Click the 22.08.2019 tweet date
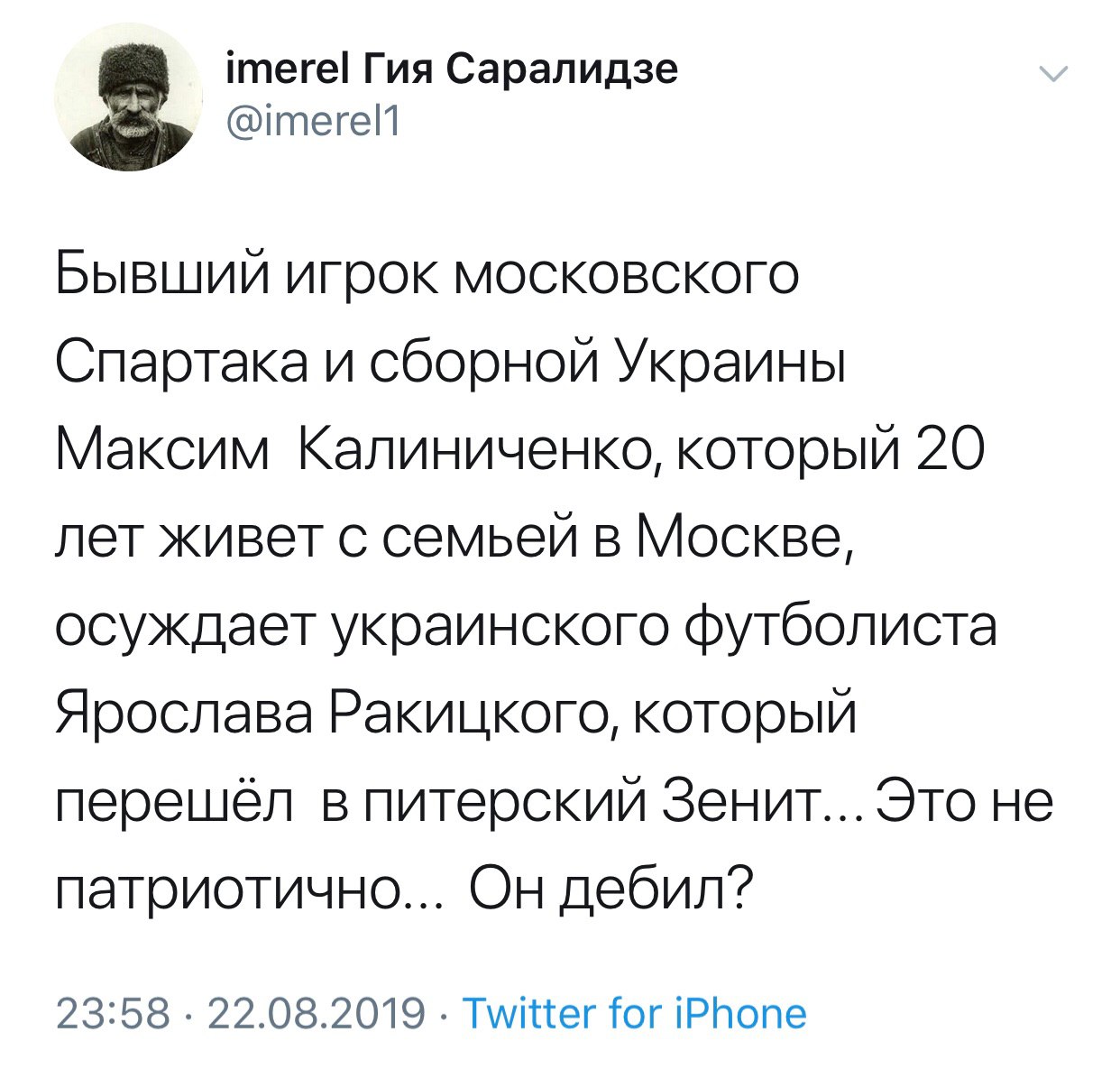Screen dimensions: 1120x1069 (x=316, y=1013)
